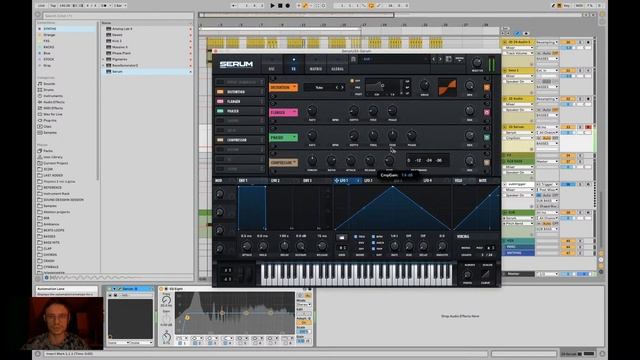Viewport: 640px width, 360px height.
Task: Click the Serum MASTER volume knob
Action: pyautogui.click(x=476, y=62)
